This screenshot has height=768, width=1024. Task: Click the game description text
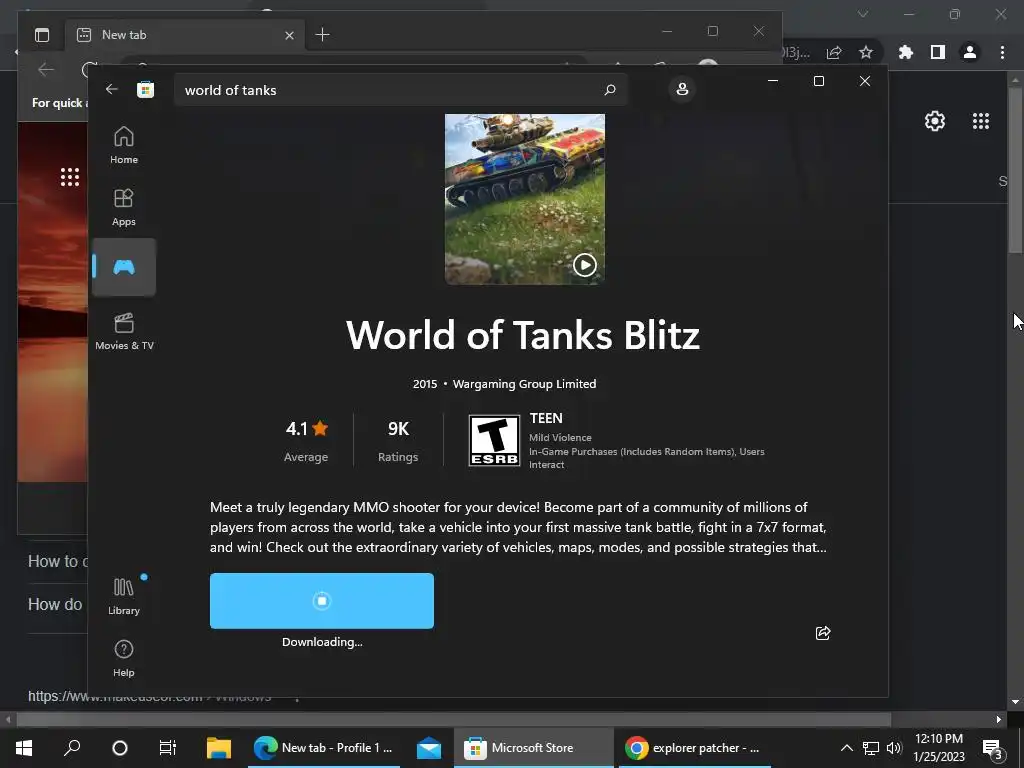(x=519, y=527)
